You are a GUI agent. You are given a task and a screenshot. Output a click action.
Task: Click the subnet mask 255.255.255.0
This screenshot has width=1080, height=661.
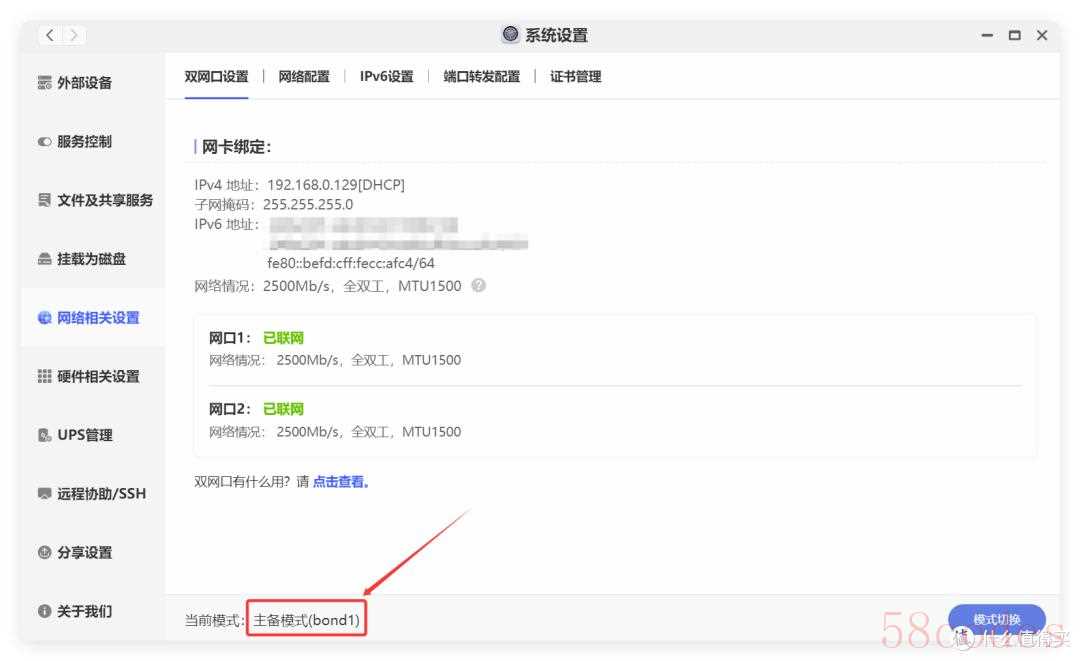coord(308,204)
